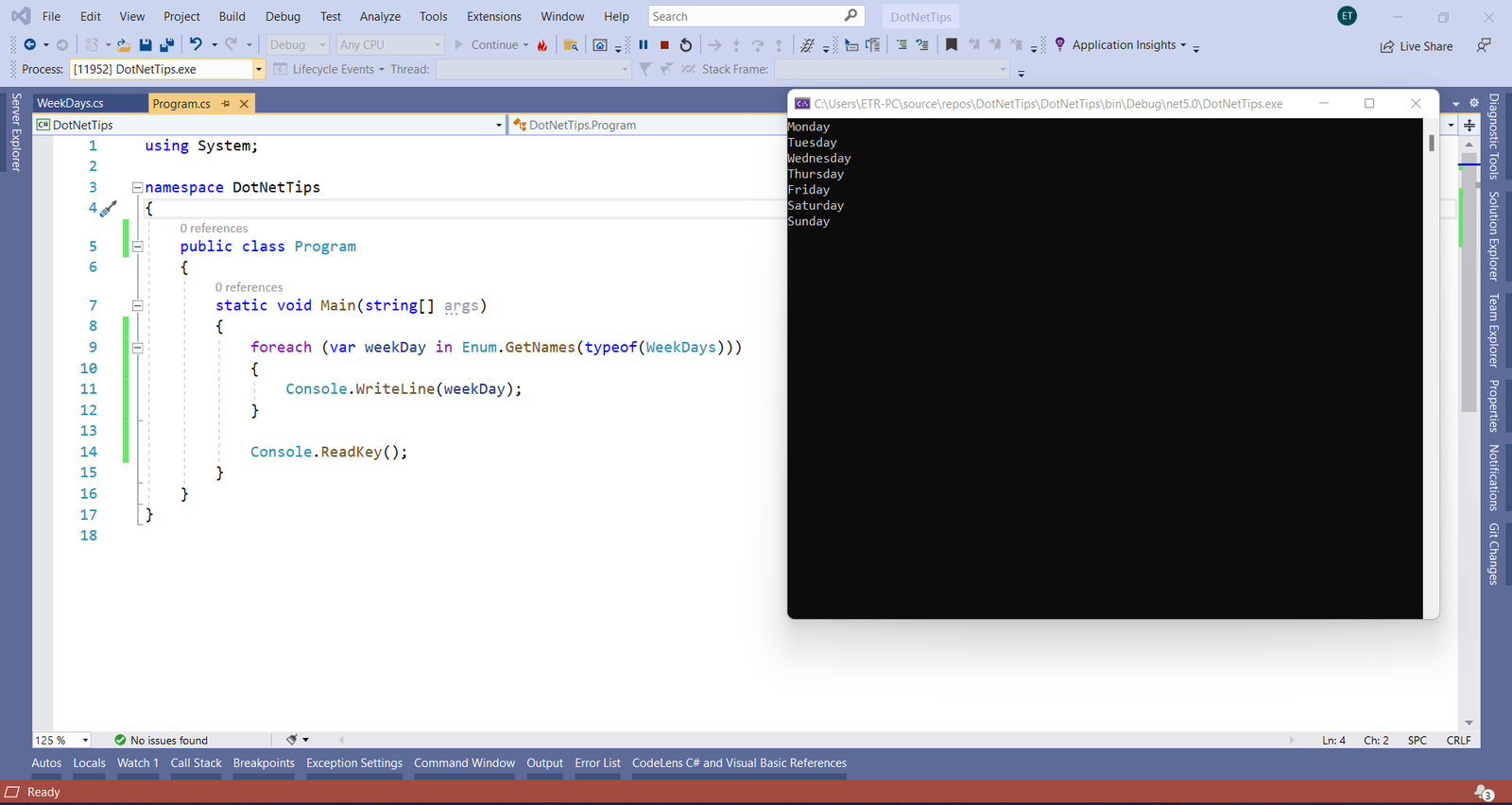Open the Extensions menu
This screenshot has width=1512, height=805.
click(x=494, y=16)
